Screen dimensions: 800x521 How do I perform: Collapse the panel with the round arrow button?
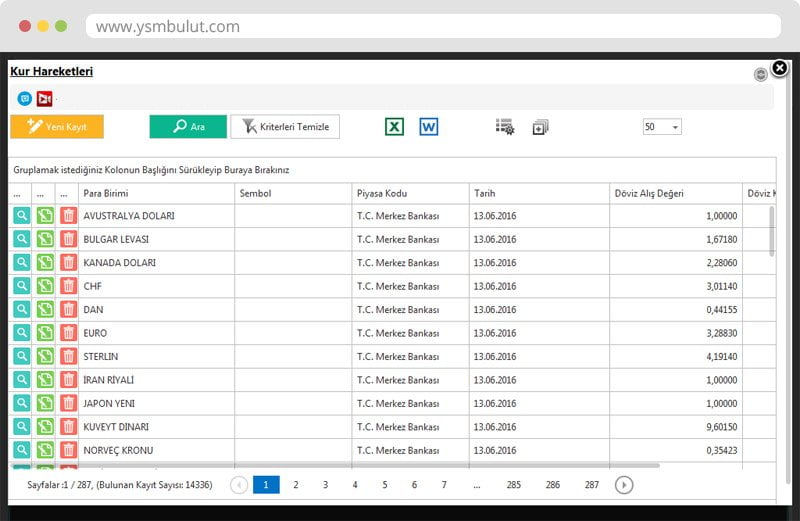pyautogui.click(x=761, y=74)
